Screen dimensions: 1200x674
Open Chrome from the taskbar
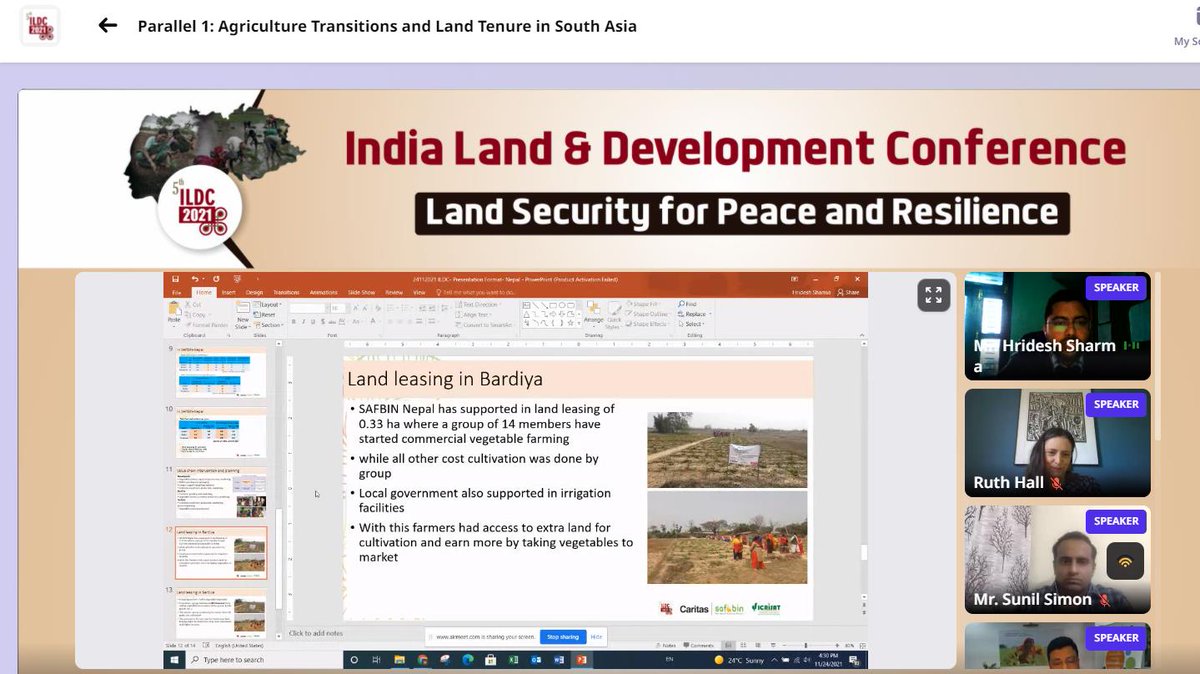pos(423,660)
